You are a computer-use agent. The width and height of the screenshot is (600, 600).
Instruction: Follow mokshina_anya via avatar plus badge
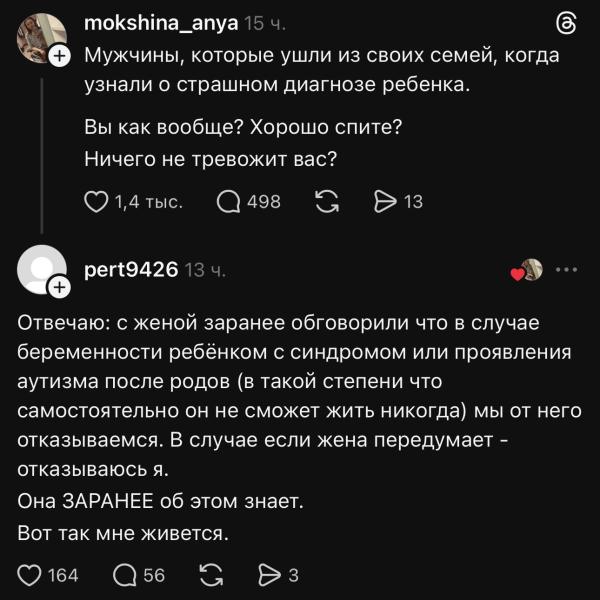[x=59, y=57]
